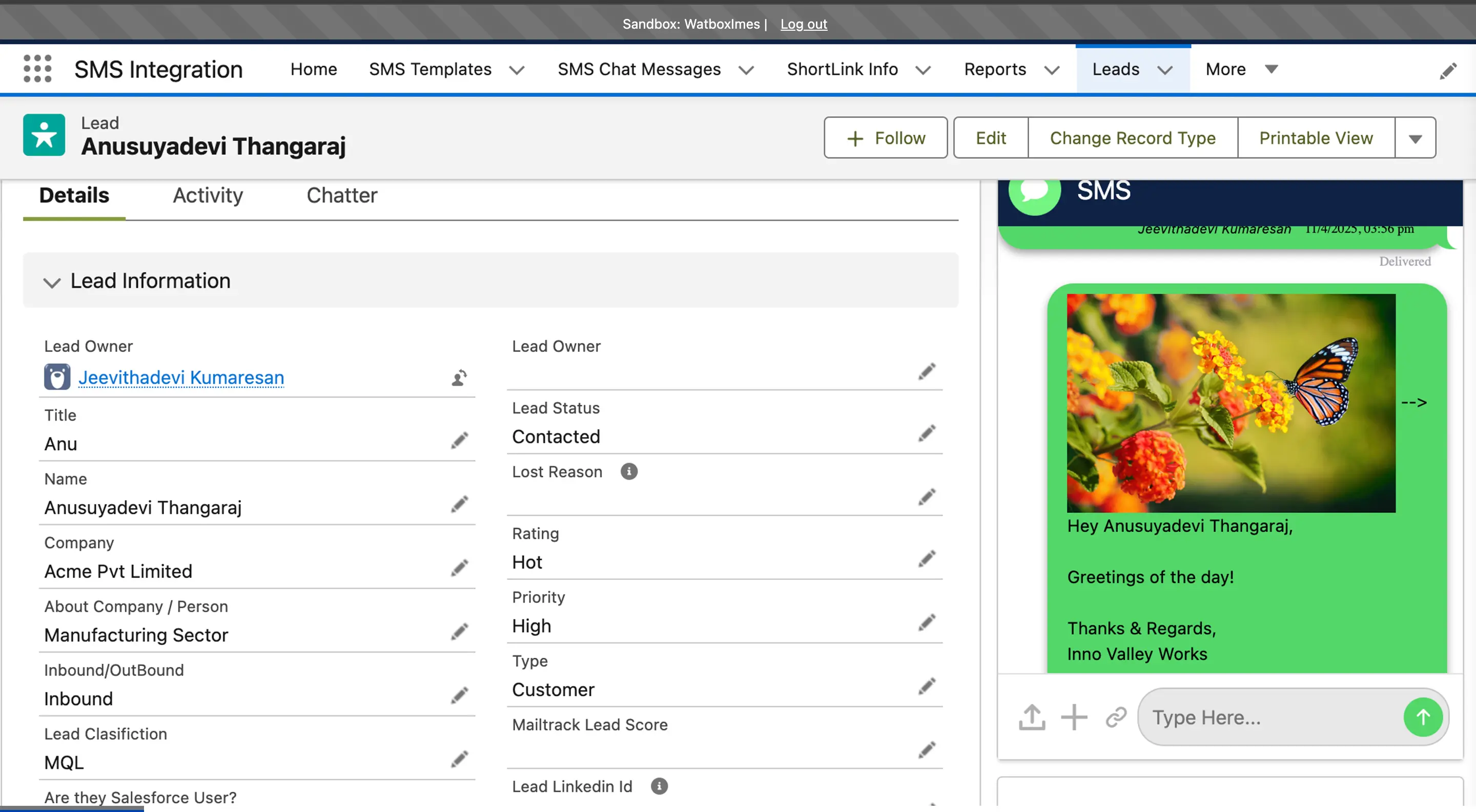
Task: Edit Rating field pencil icon
Action: click(x=927, y=559)
